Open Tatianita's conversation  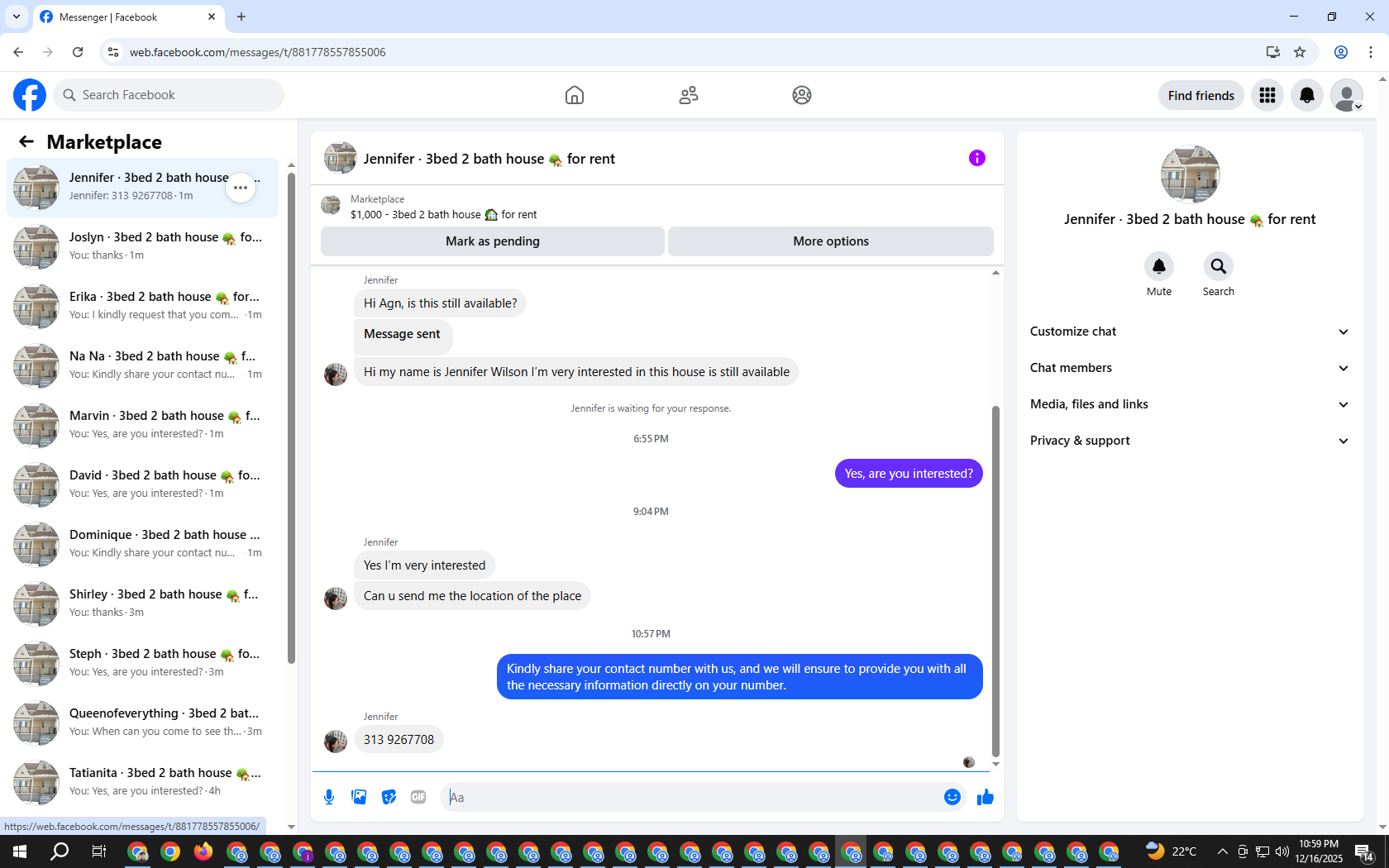pos(142,782)
